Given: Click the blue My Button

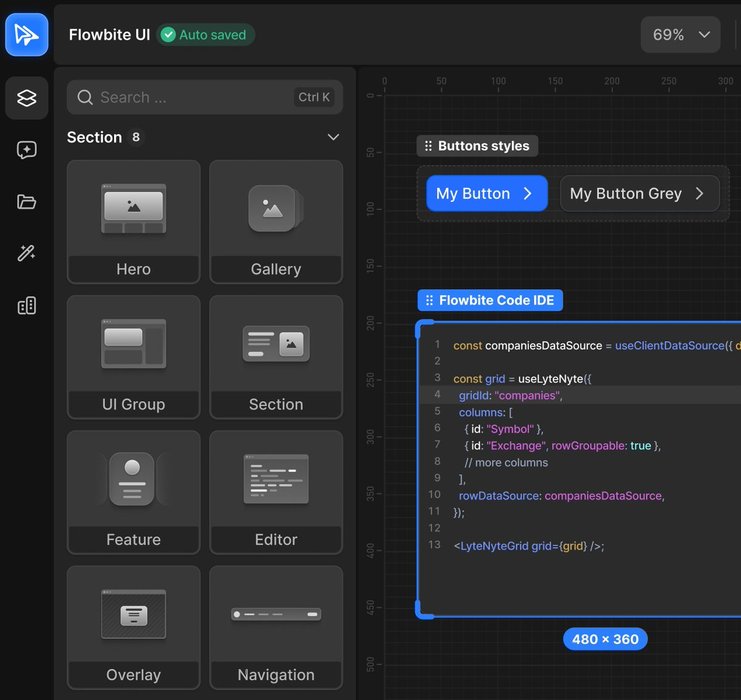Looking at the screenshot, I should tap(487, 193).
